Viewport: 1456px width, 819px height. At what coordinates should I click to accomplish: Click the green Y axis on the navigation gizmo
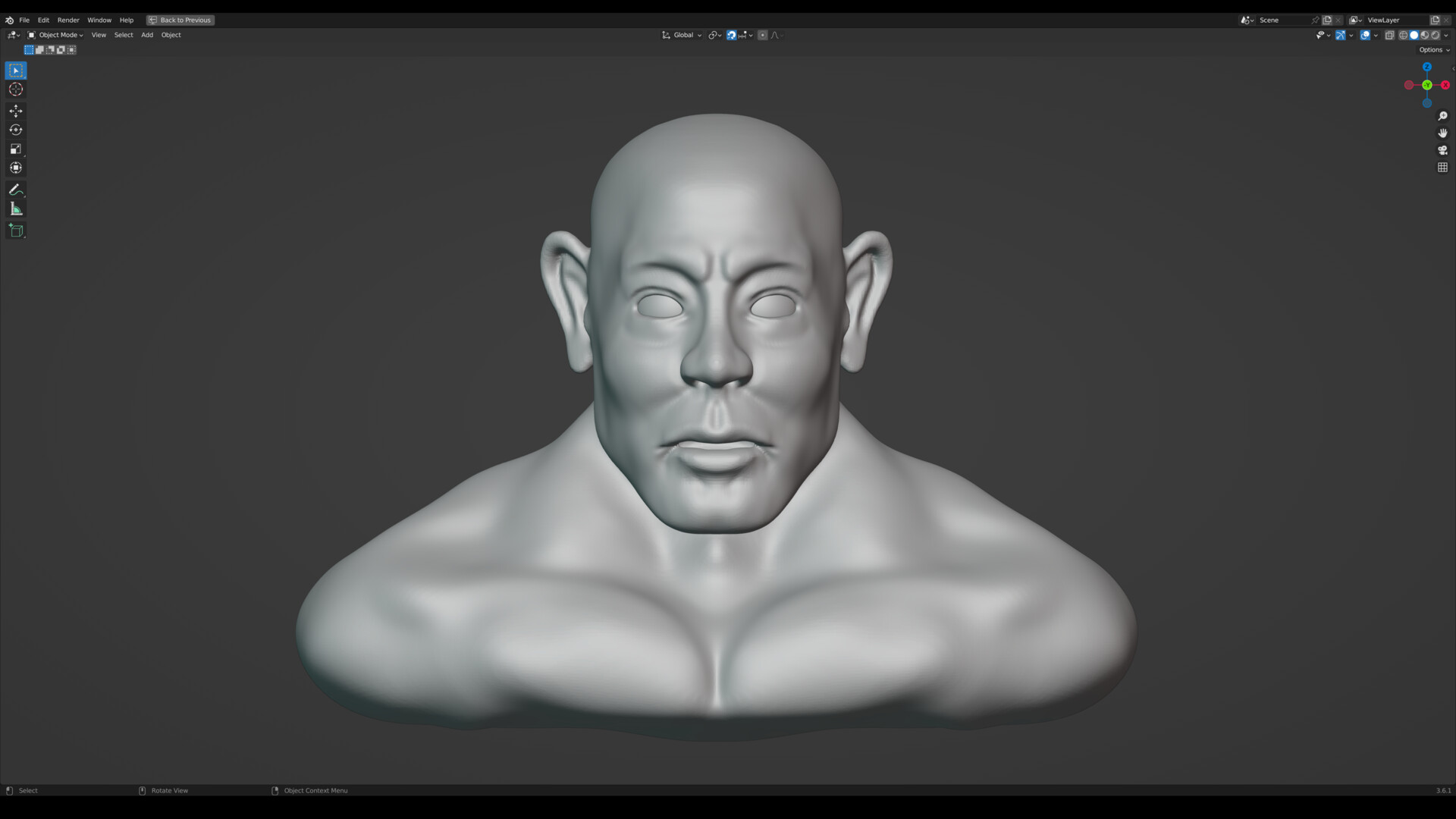tap(1428, 85)
